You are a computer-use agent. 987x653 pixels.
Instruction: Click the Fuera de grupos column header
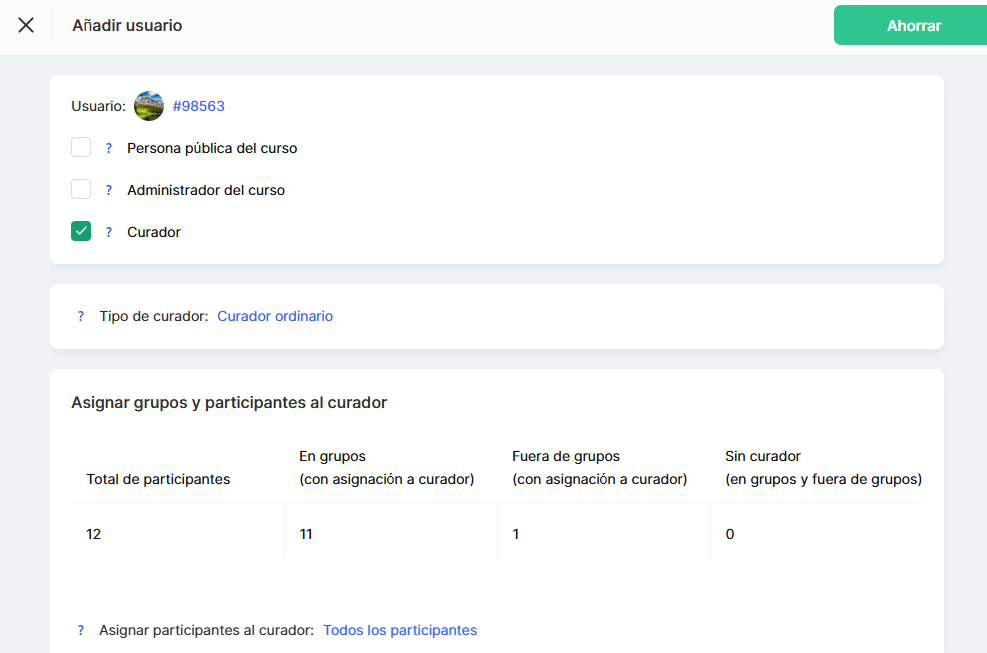click(x=599, y=468)
